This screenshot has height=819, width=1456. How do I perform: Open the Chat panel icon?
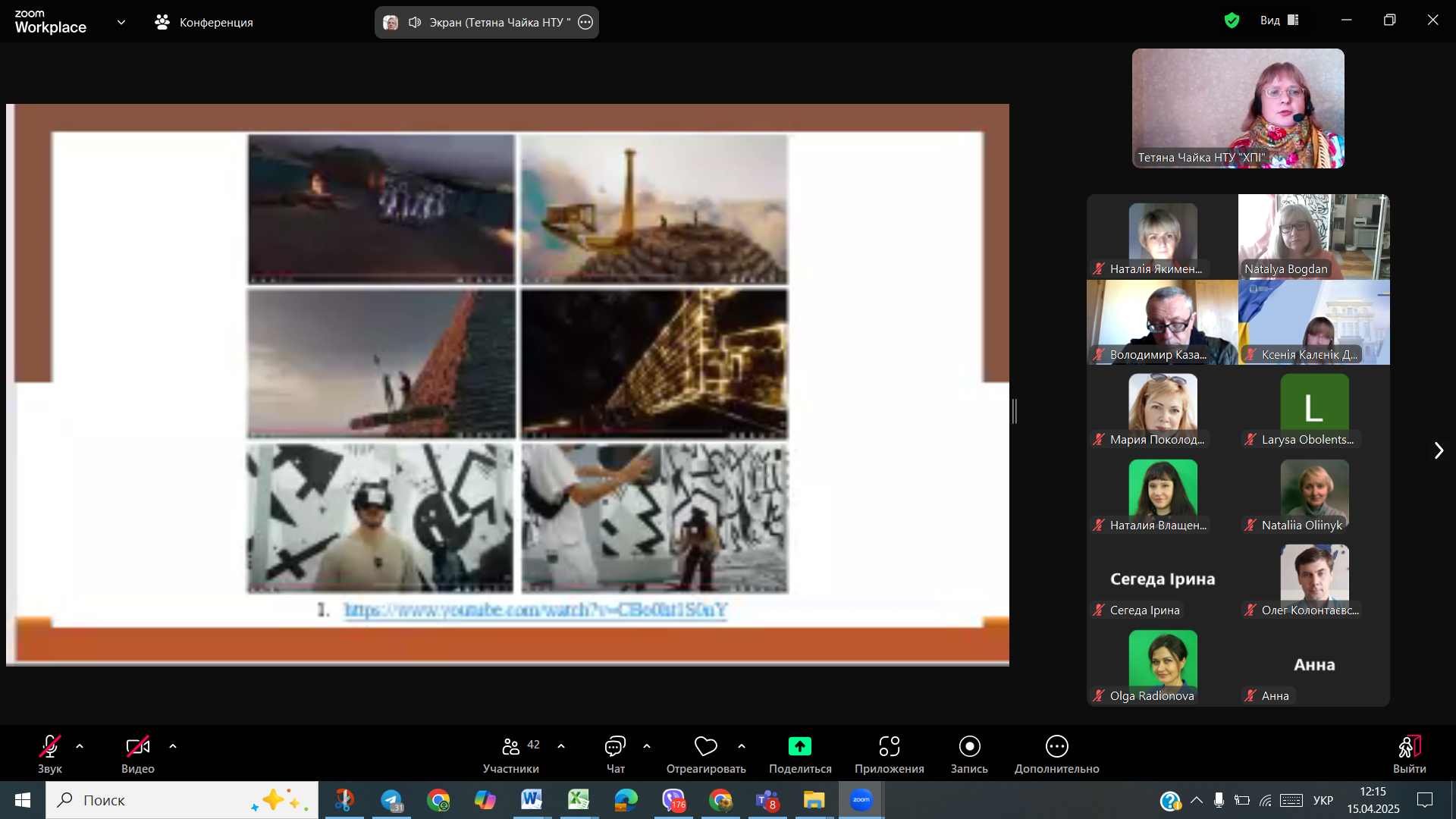(615, 747)
